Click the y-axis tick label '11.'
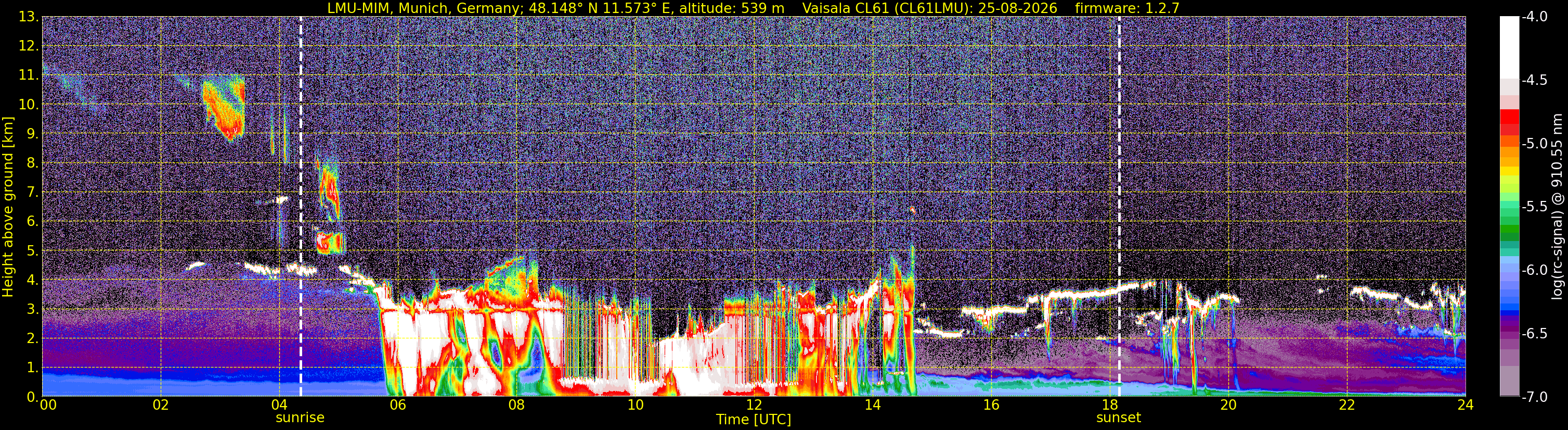This screenshot has height=430, width=1568. [29, 75]
